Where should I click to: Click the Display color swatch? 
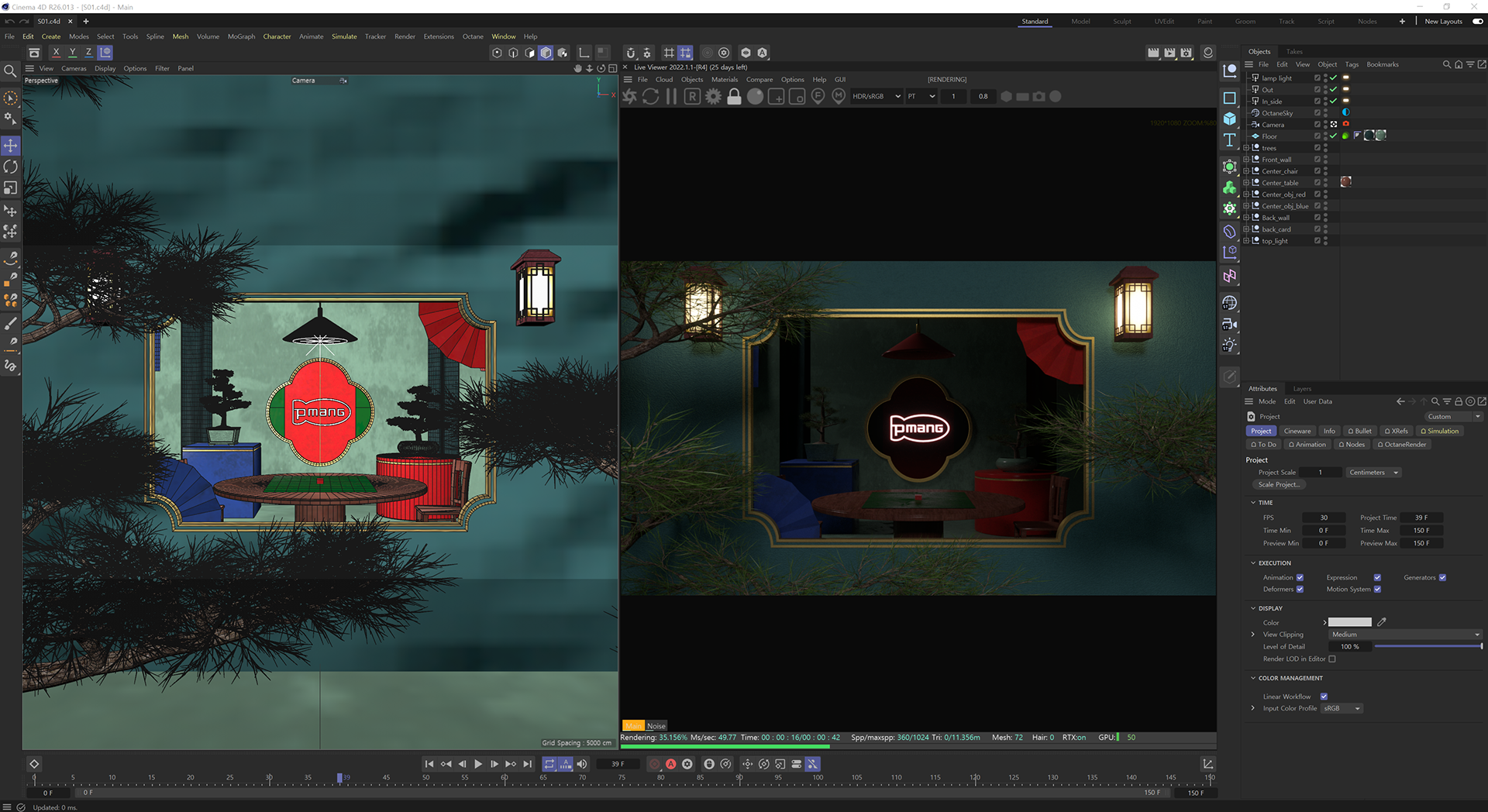tap(1349, 622)
